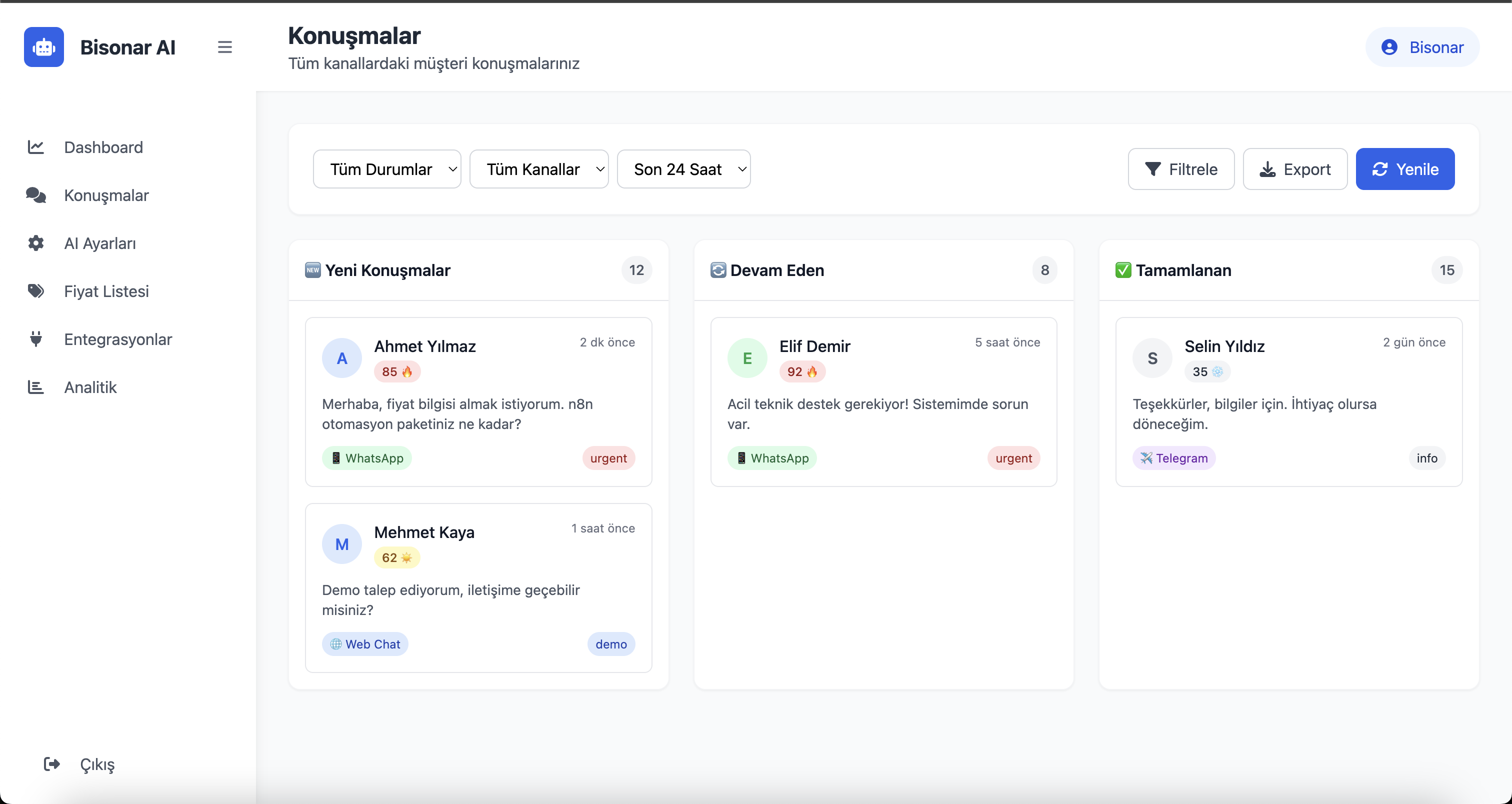
Task: Click the user avatar icon in Bisonar badge
Action: [1388, 47]
